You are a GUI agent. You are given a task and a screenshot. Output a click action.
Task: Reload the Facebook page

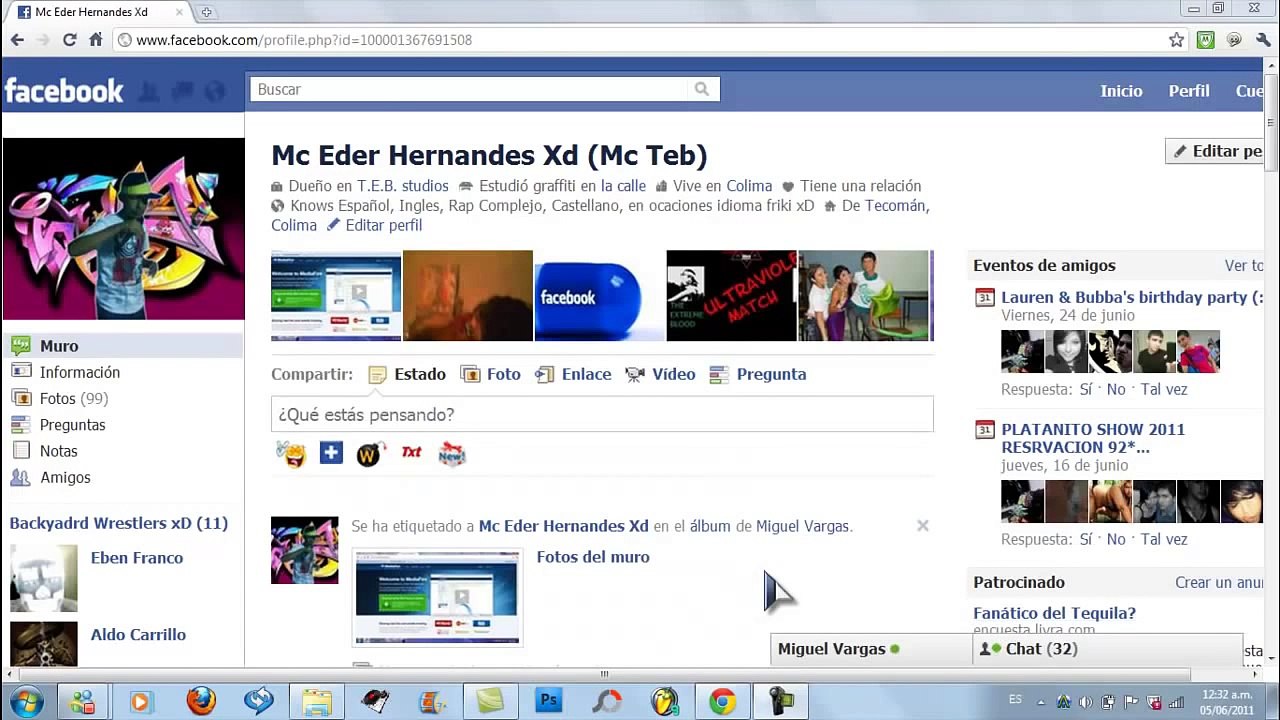pyautogui.click(x=69, y=40)
